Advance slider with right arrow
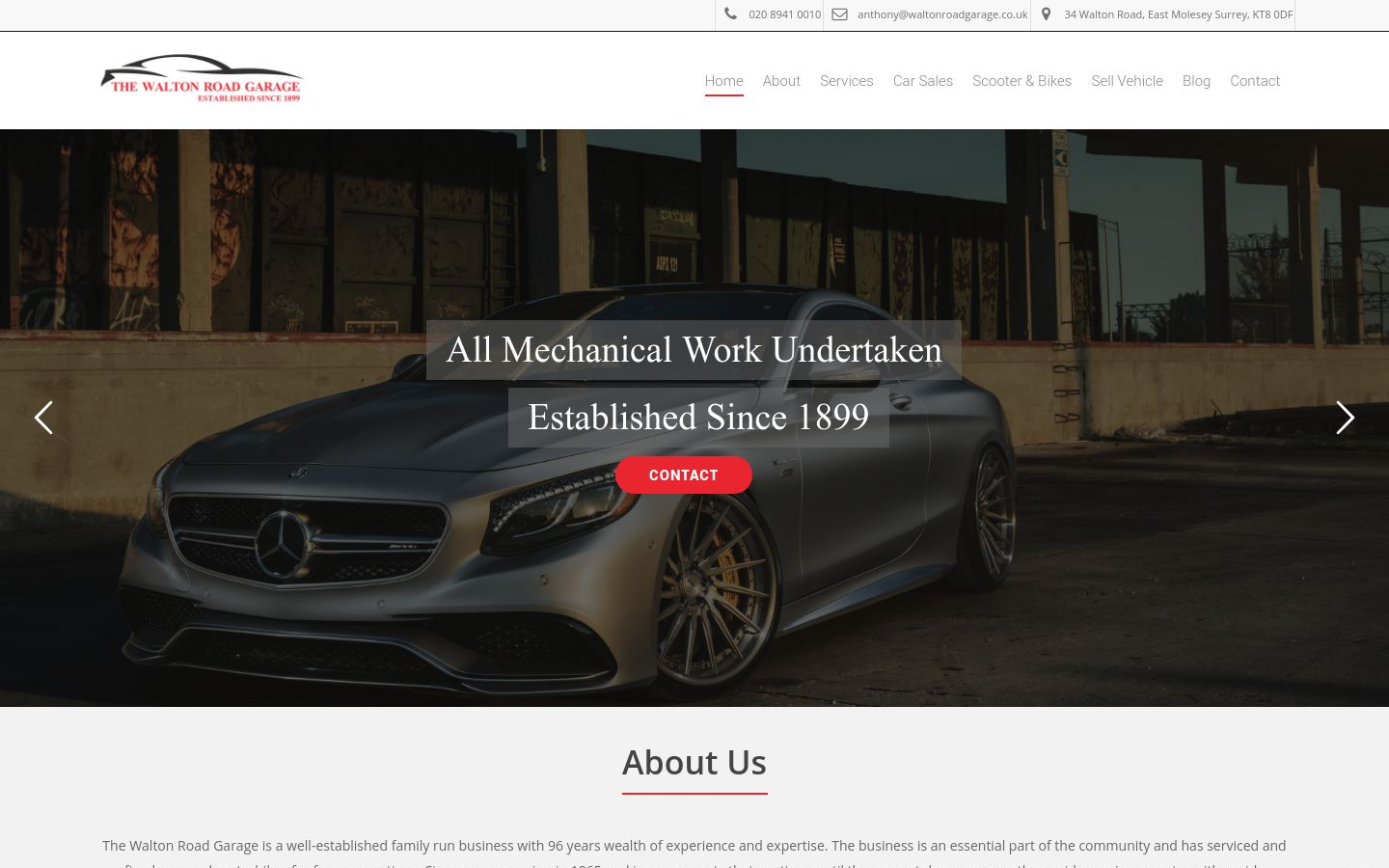This screenshot has height=868, width=1389. coord(1346,418)
